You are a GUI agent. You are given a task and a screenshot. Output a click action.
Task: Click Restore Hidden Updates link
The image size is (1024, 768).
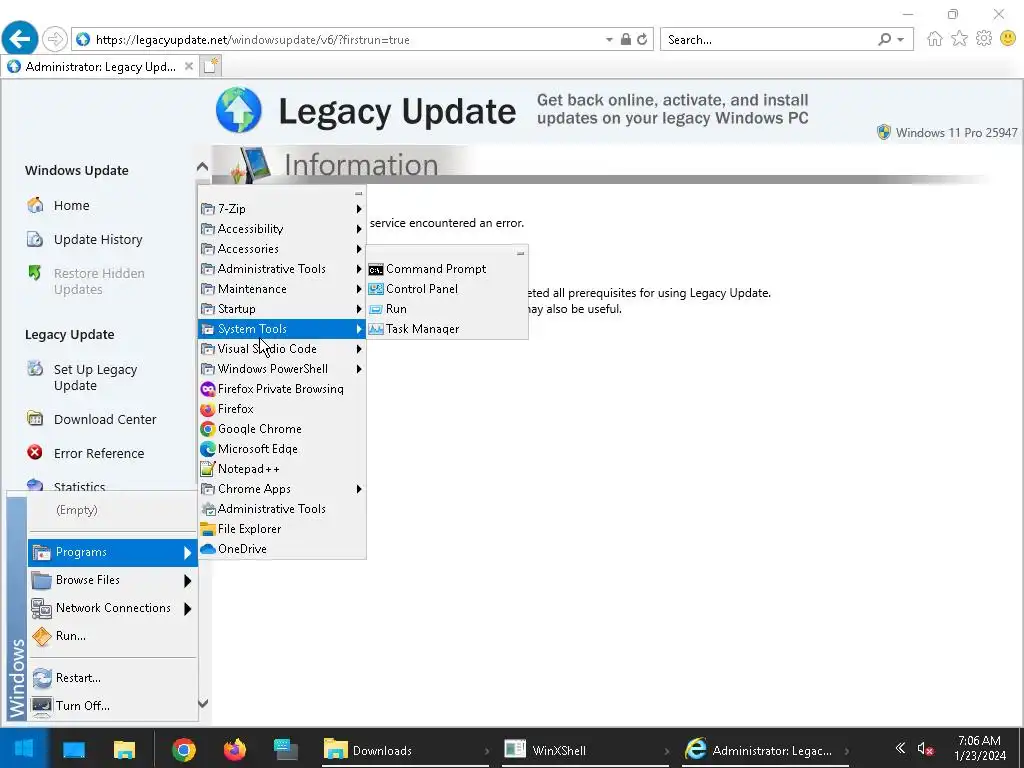coord(99,281)
